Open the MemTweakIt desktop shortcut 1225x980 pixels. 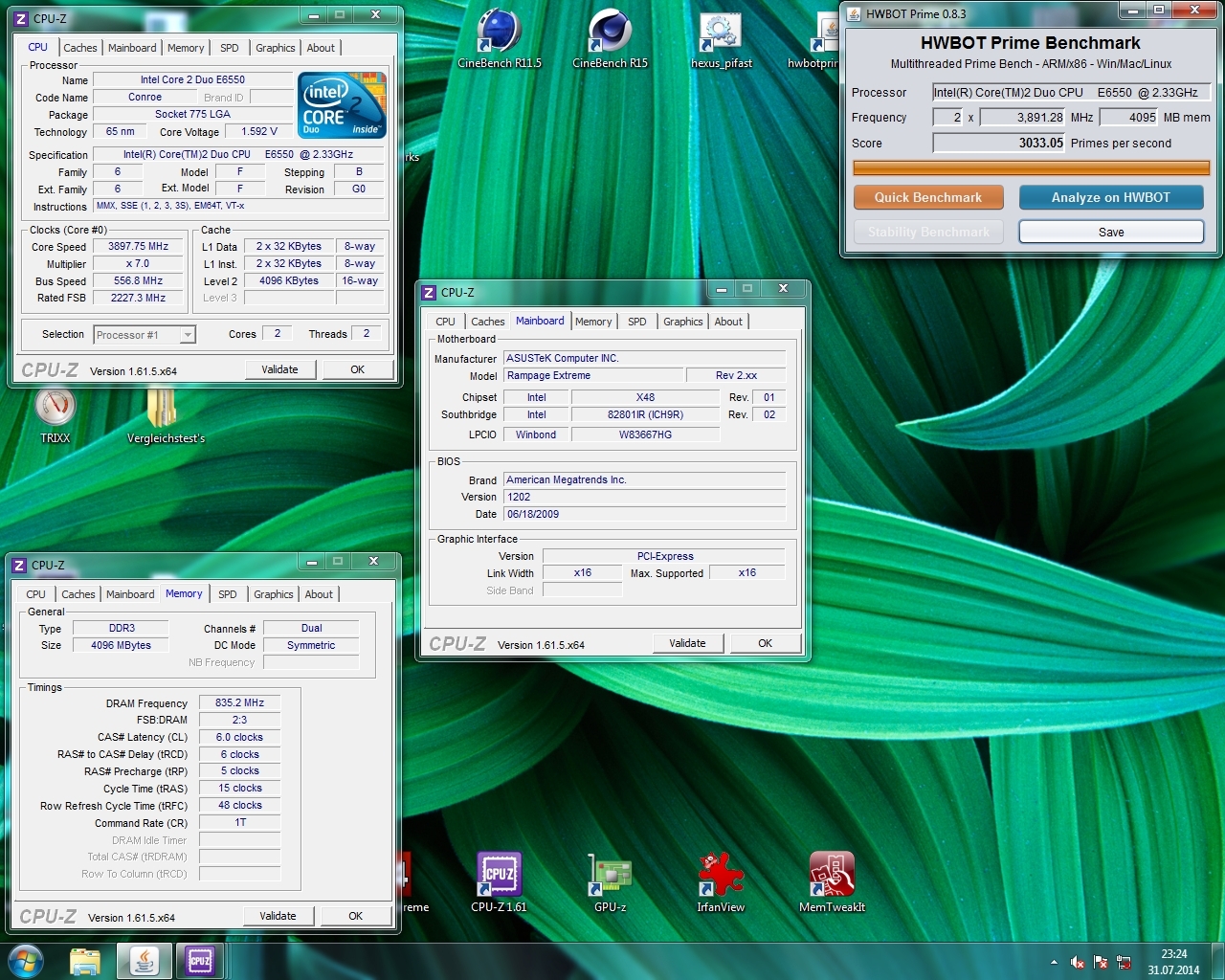pyautogui.click(x=832, y=881)
